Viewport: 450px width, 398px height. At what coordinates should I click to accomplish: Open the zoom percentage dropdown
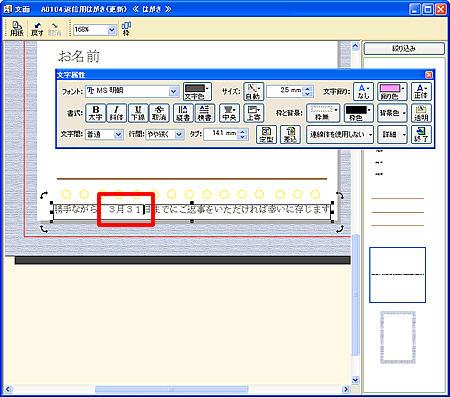coord(112,30)
